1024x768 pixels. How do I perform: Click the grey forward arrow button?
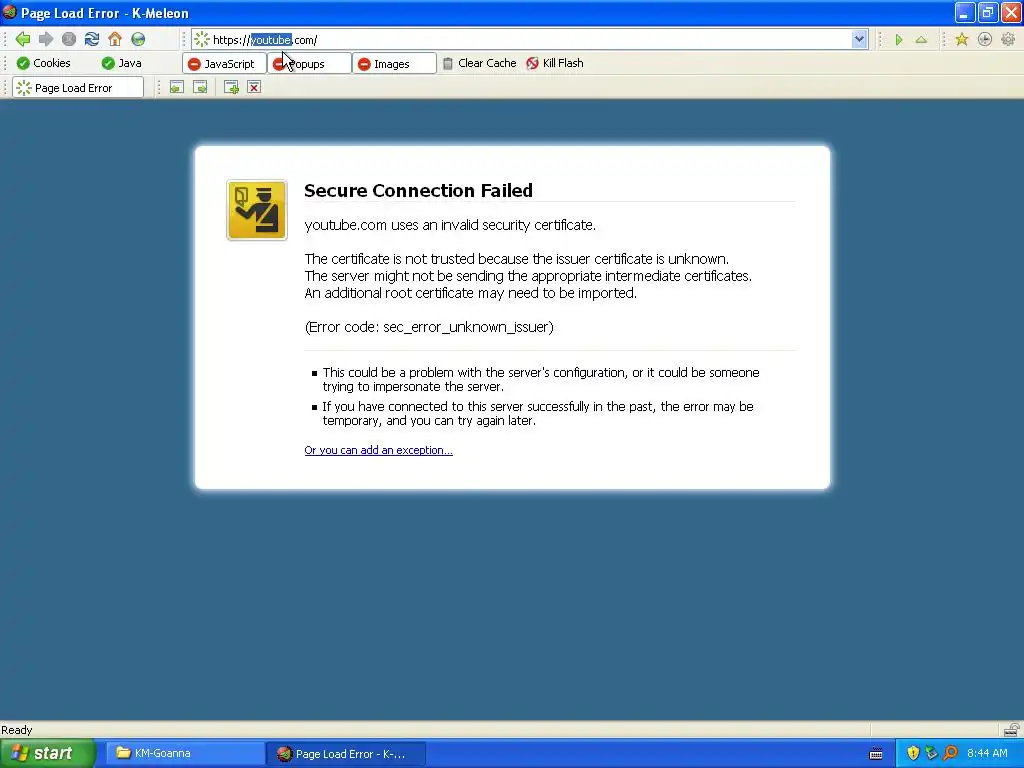click(x=46, y=39)
